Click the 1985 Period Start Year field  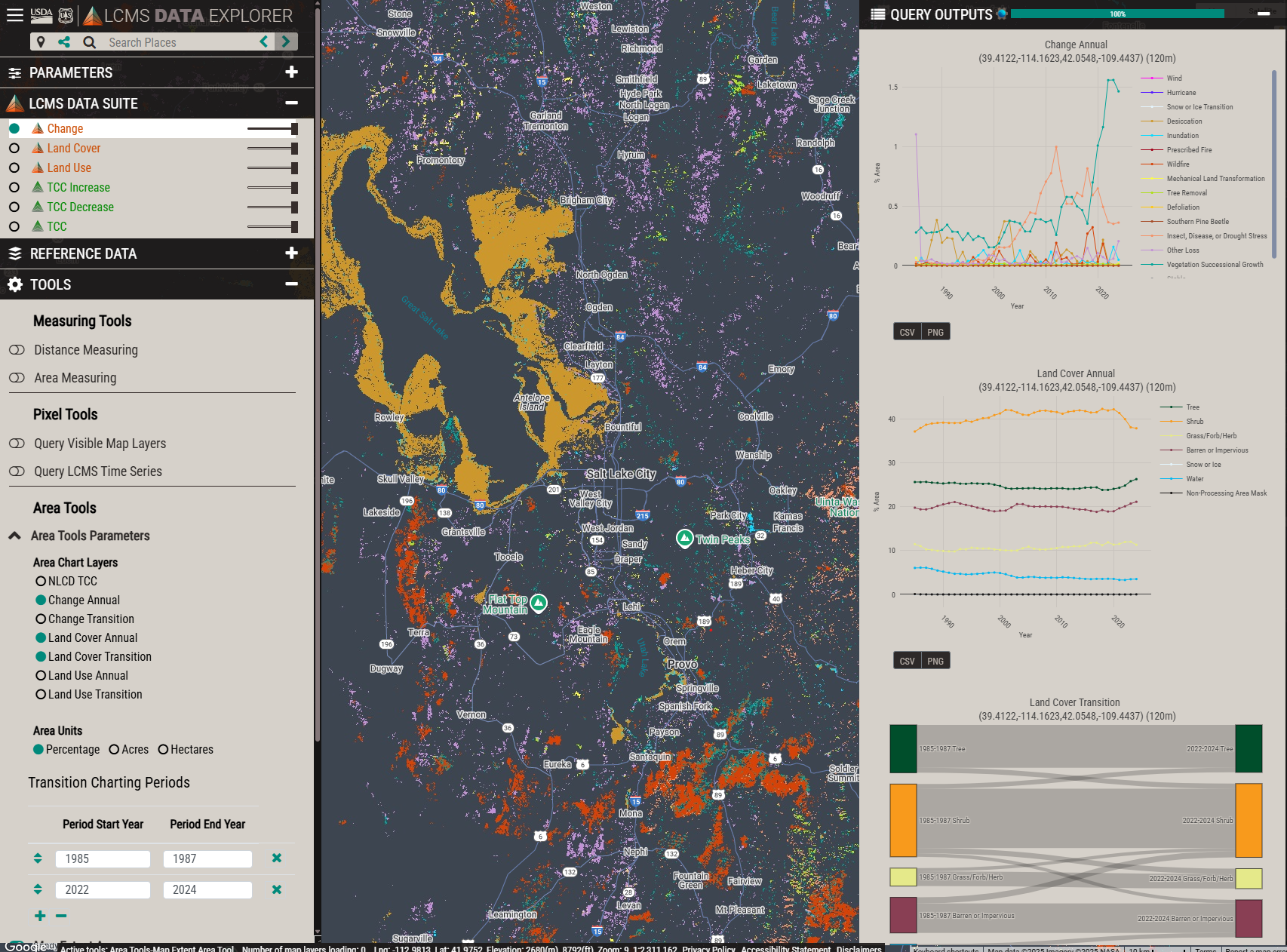pyautogui.click(x=103, y=858)
